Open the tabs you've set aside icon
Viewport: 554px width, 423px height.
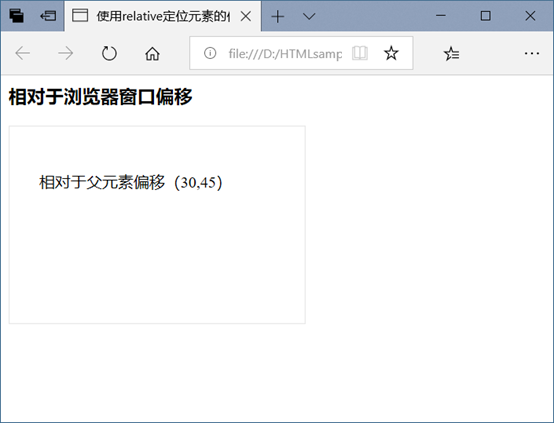point(16,16)
